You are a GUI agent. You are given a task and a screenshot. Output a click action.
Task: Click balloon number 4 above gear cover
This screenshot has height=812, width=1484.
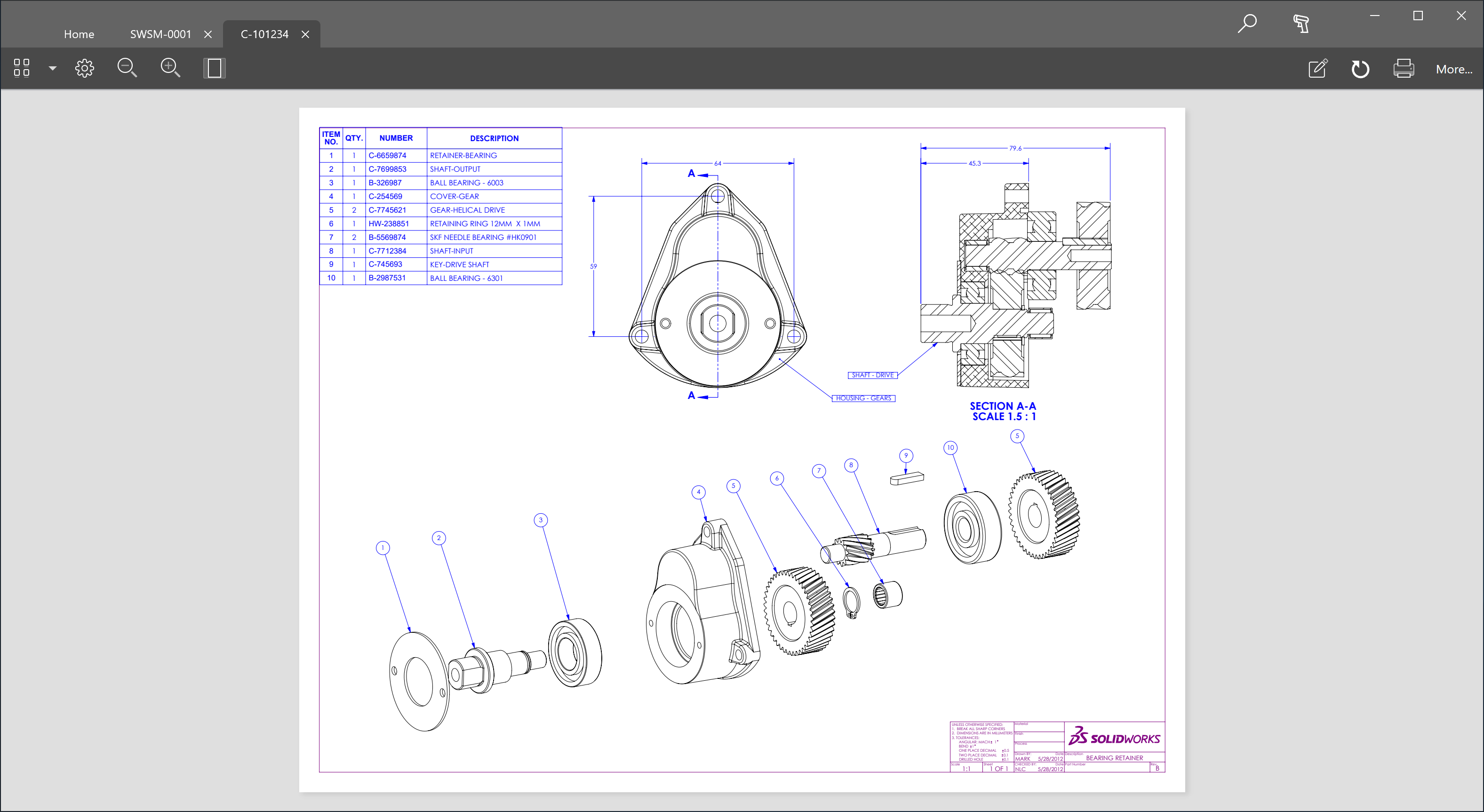pos(698,493)
